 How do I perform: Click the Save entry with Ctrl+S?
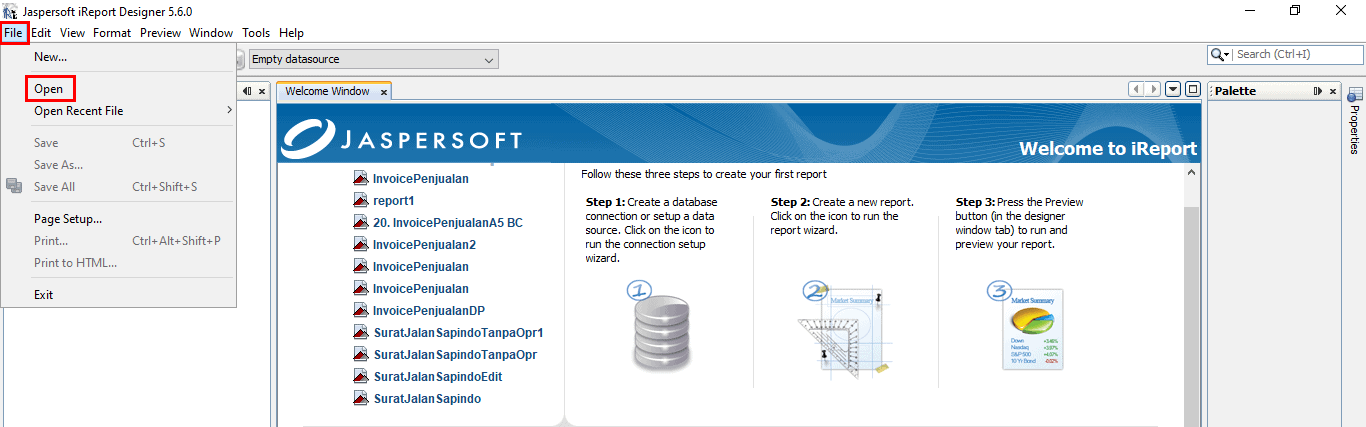(x=118, y=143)
